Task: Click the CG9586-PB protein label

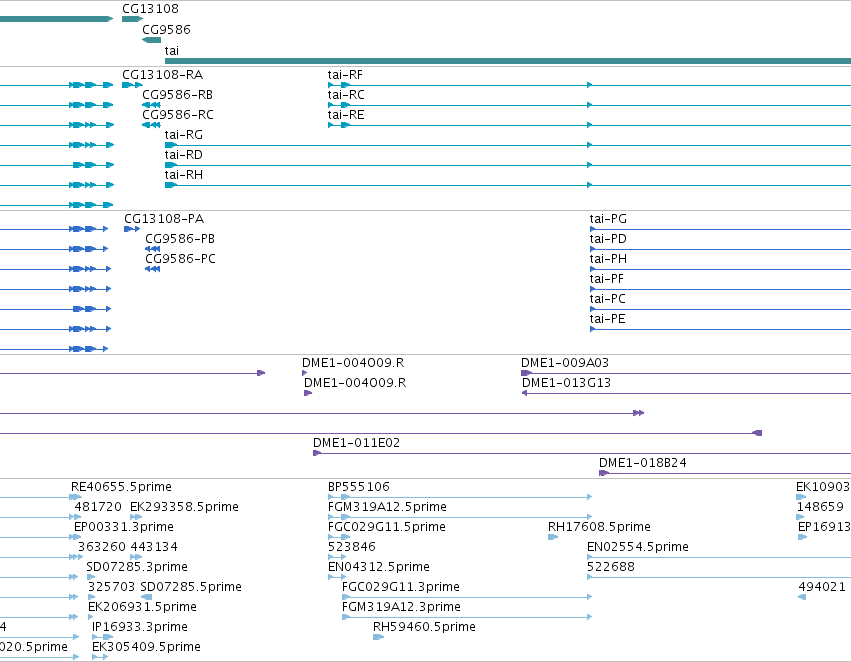Action: 180,239
